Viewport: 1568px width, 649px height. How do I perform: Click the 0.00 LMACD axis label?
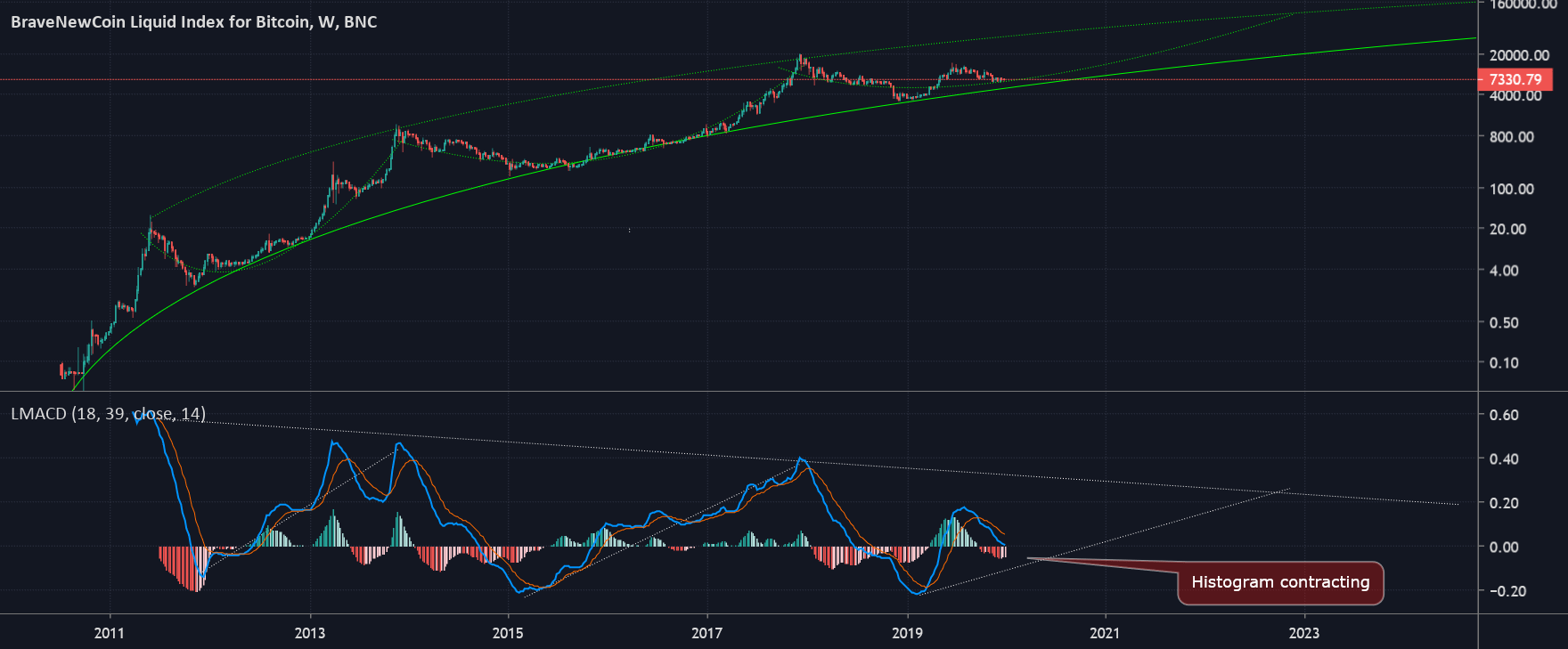click(1504, 547)
